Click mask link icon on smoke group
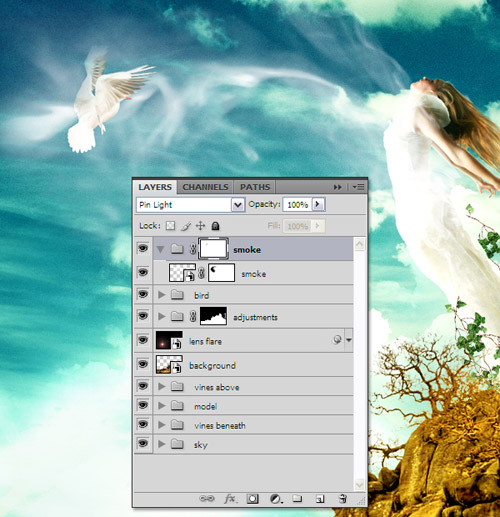The width and height of the screenshot is (500, 517). point(193,249)
